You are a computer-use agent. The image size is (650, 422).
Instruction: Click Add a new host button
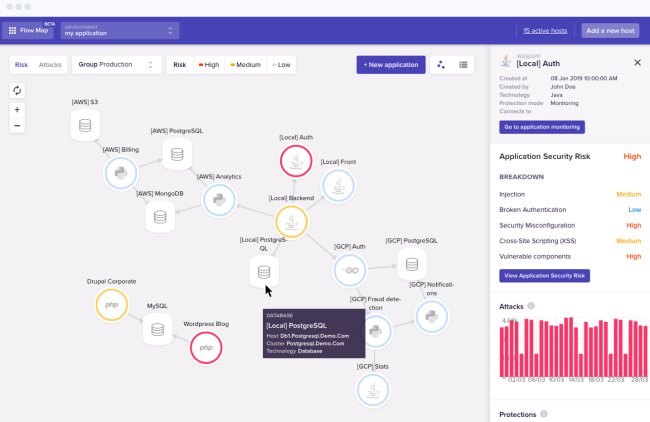[x=610, y=30]
